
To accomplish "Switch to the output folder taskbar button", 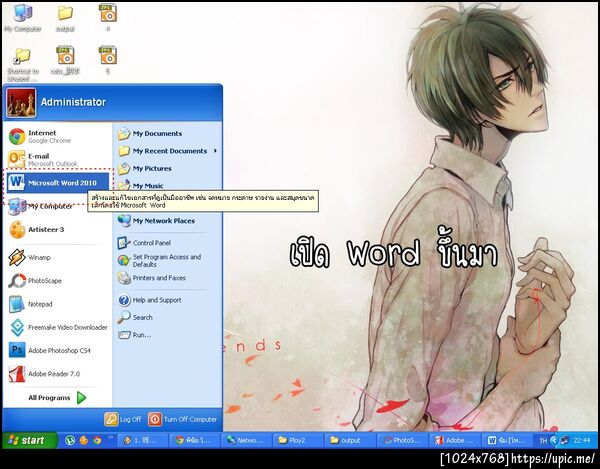I will [350, 440].
